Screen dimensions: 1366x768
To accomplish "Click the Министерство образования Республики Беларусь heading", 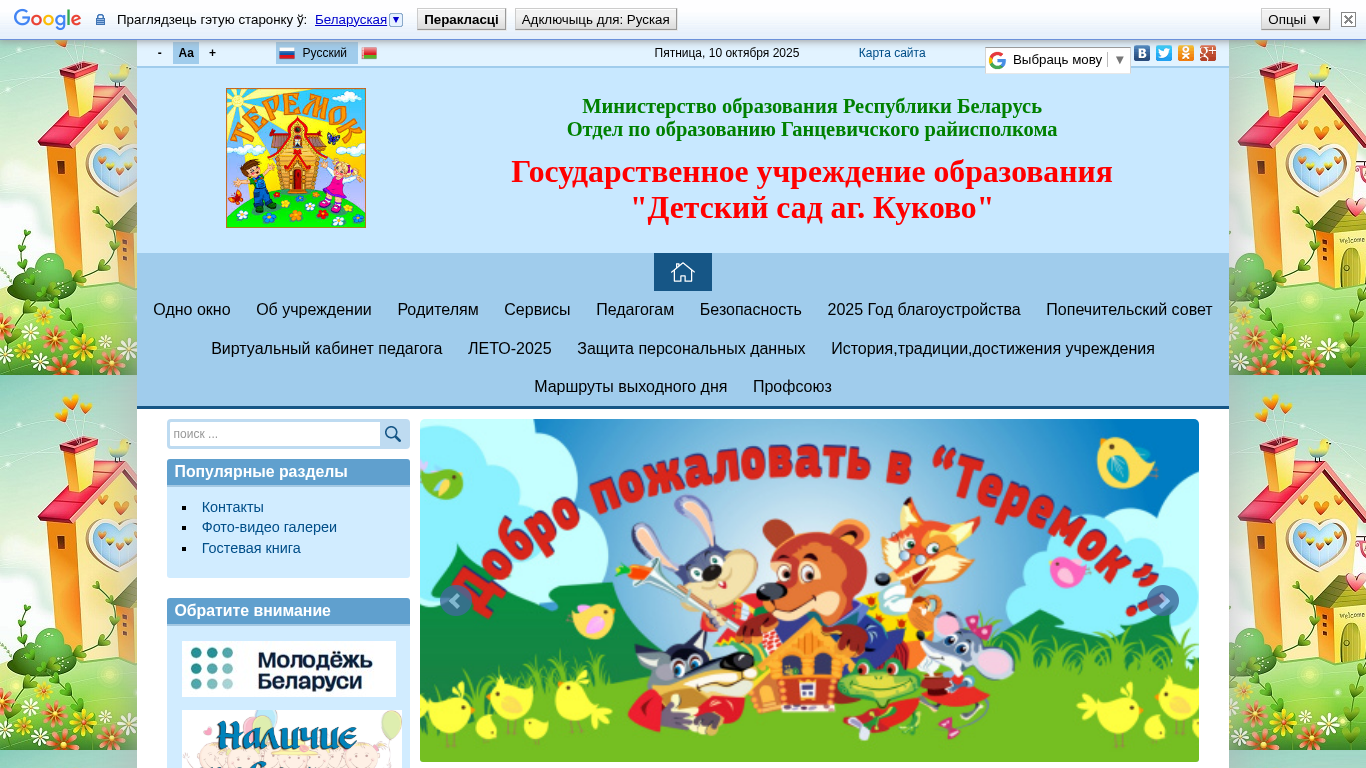I will [812, 106].
